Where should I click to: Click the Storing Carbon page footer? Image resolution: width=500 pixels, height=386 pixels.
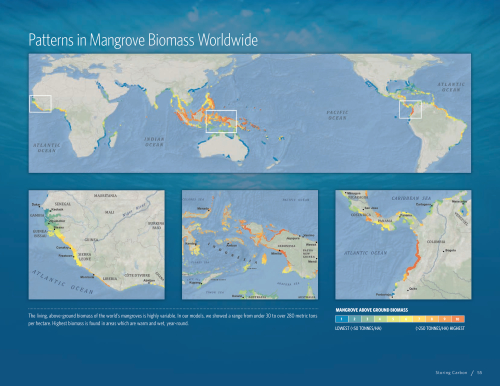[x=451, y=373]
